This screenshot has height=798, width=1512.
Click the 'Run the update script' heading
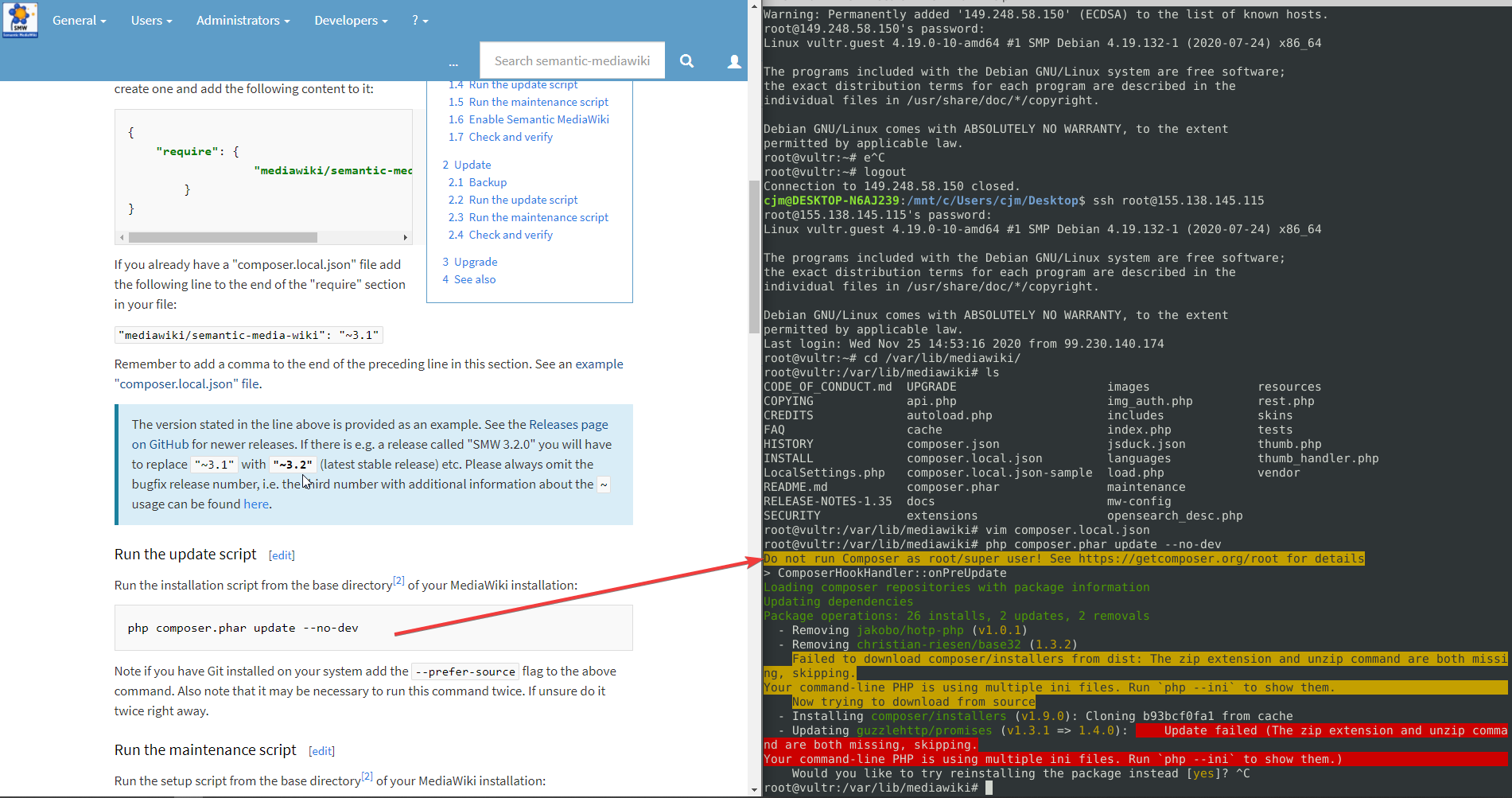(x=185, y=554)
